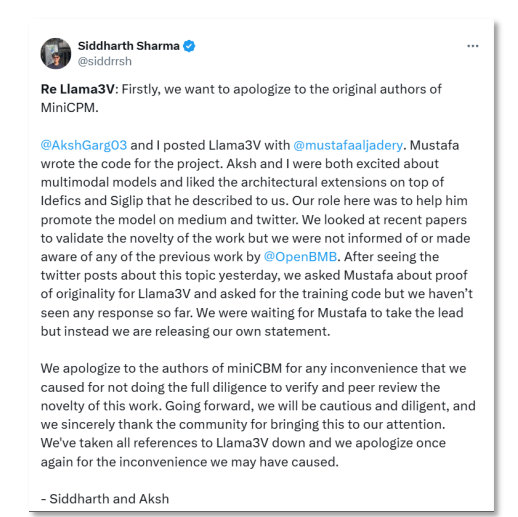This screenshot has height=517, width=518.
Task: Select the "- Siddharth and Aksh" signature line
Action: tap(105, 499)
